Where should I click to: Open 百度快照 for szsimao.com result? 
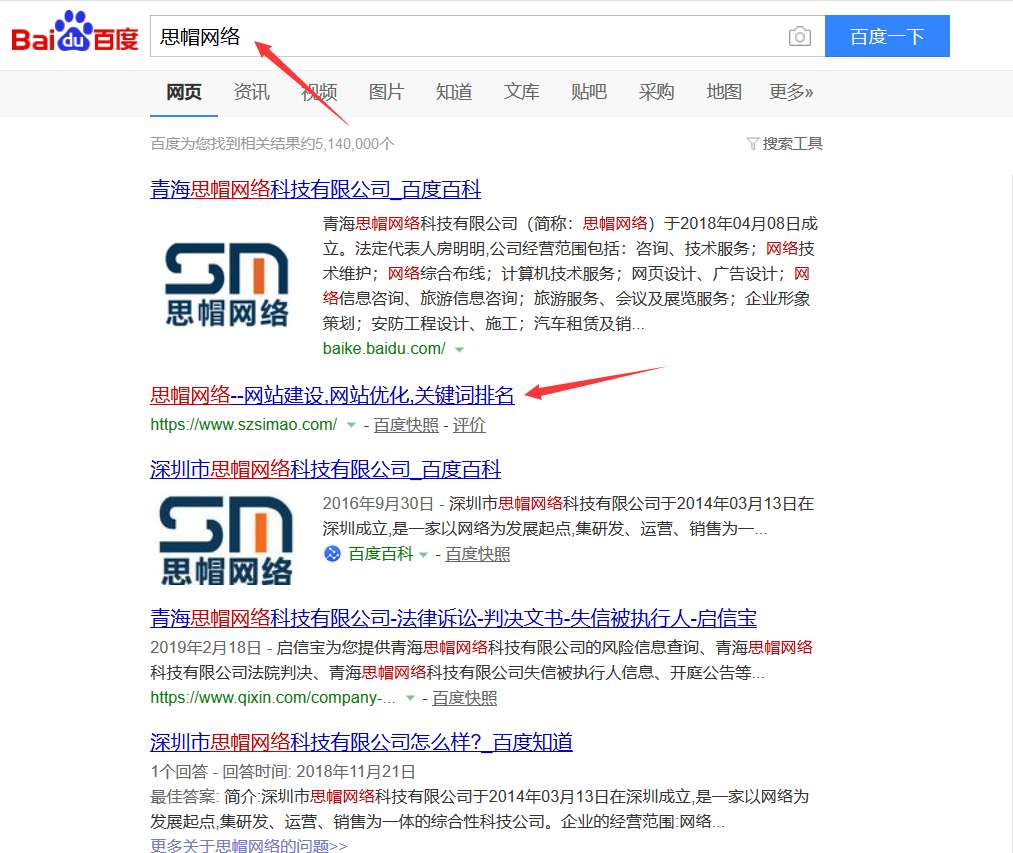click(406, 425)
